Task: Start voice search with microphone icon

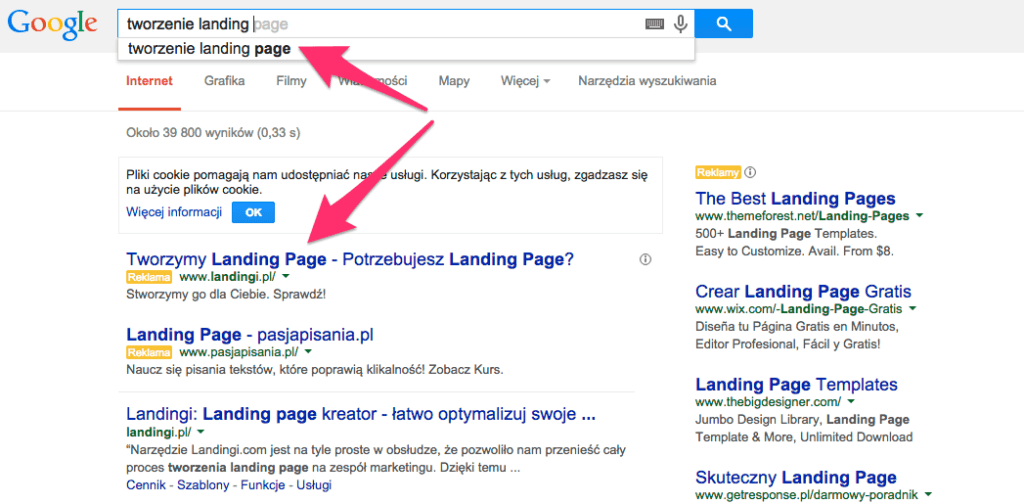Action: 681,24
